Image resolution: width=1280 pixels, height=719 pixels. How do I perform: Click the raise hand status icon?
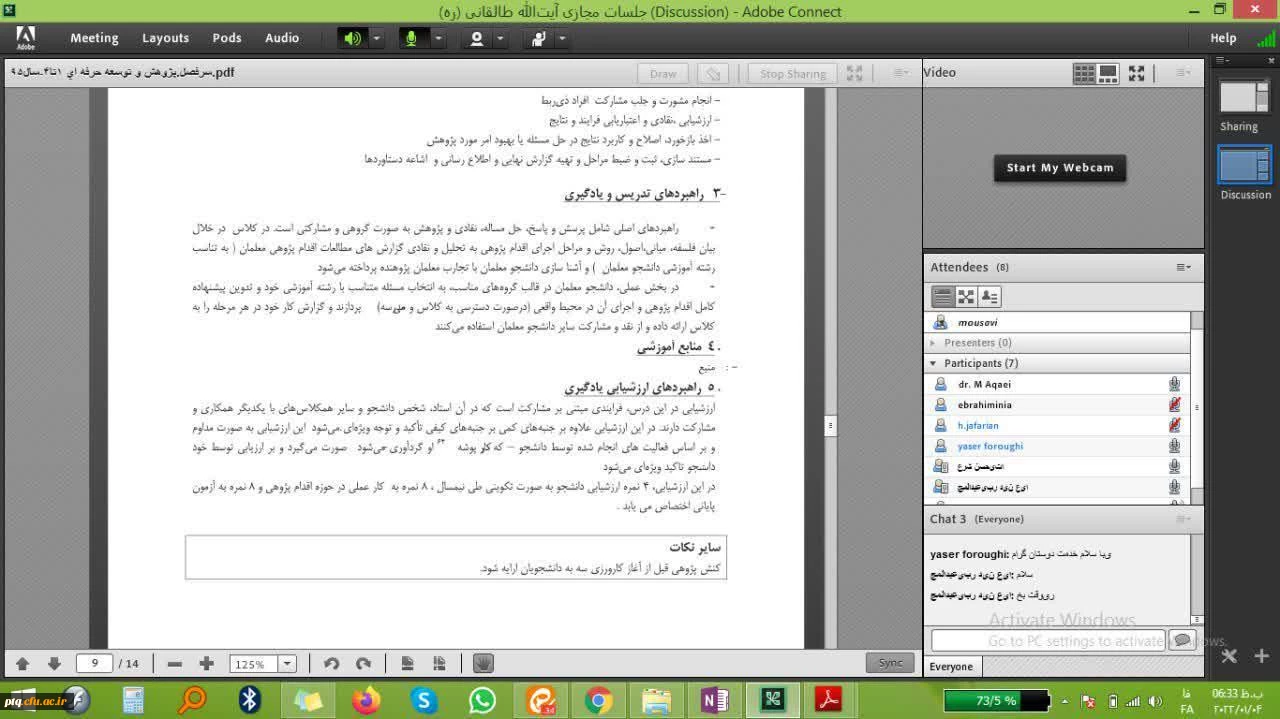point(538,38)
